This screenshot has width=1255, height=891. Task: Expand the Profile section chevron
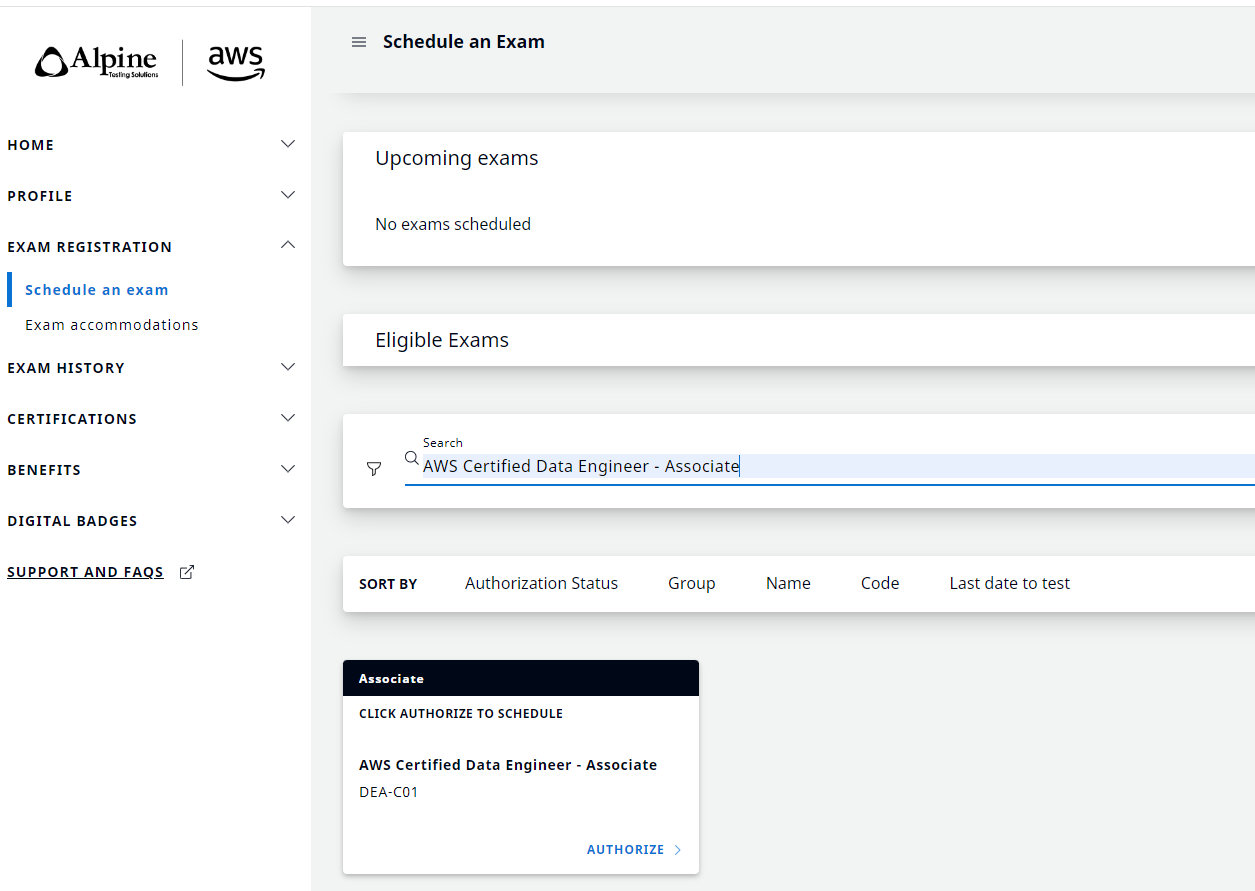point(288,195)
